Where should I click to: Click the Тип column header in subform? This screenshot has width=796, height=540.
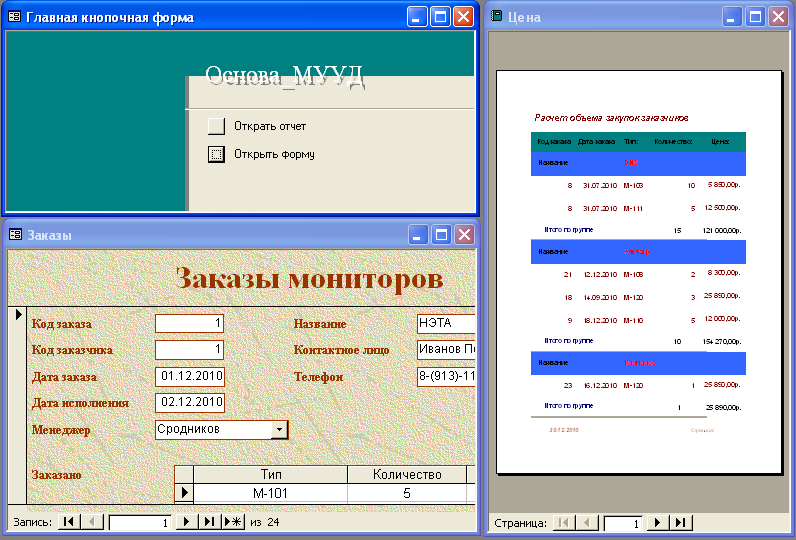(x=271, y=475)
